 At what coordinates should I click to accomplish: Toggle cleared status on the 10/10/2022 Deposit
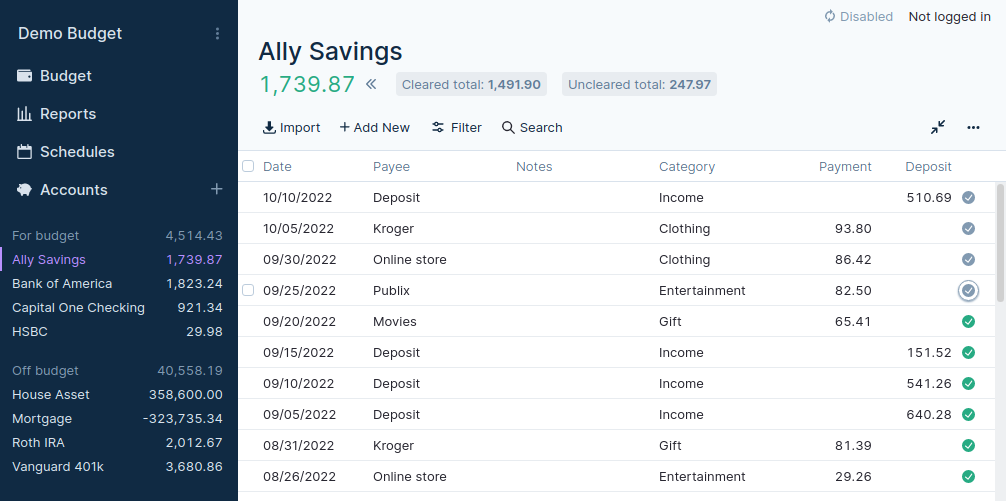point(967,198)
